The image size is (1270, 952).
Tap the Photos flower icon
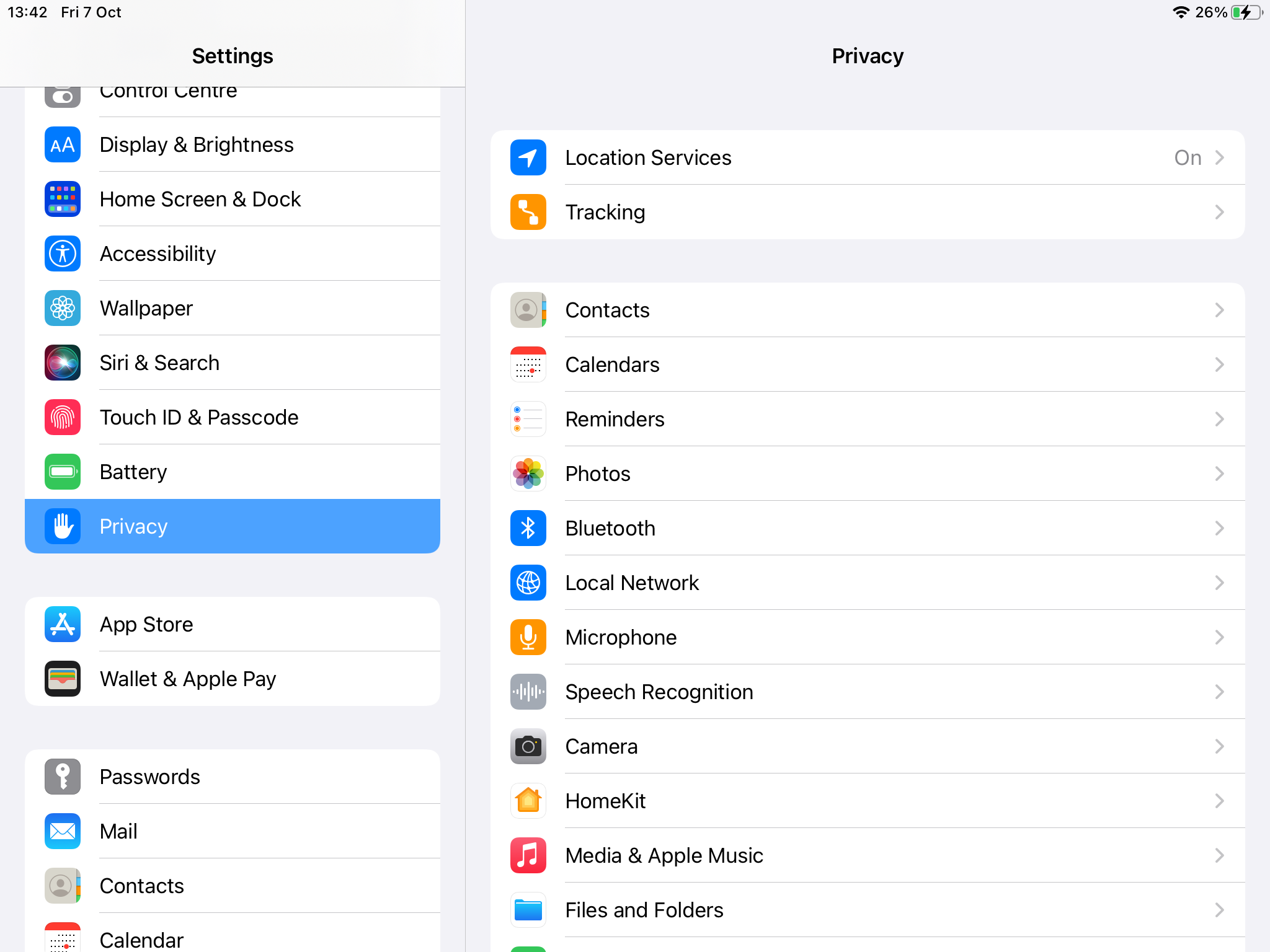coord(528,474)
